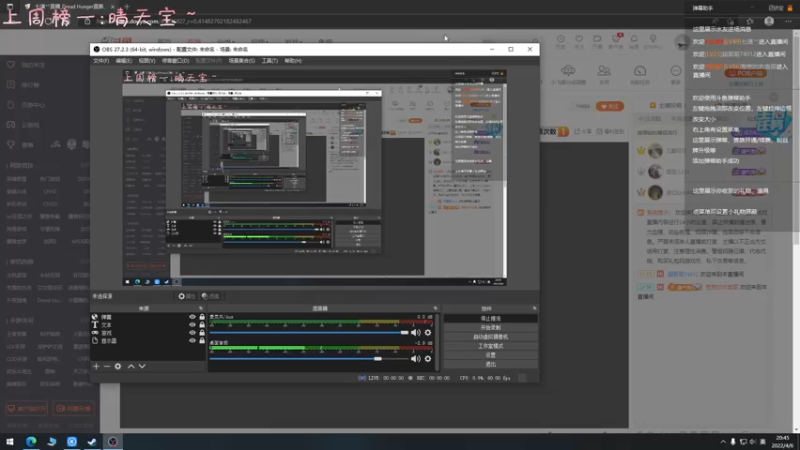Open Douyu follow heart icon in header
Screen dimensions: 800x450
(579, 41)
